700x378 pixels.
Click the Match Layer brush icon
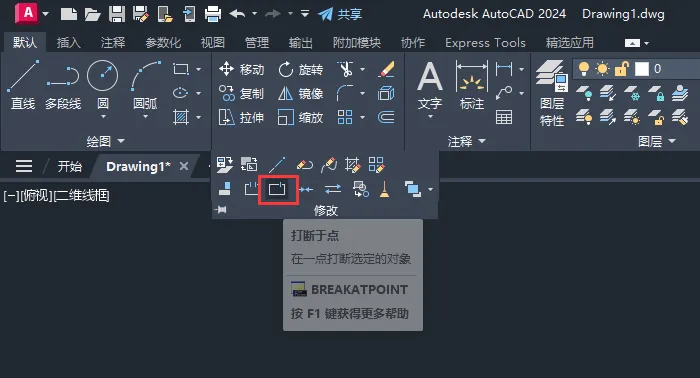680,118
